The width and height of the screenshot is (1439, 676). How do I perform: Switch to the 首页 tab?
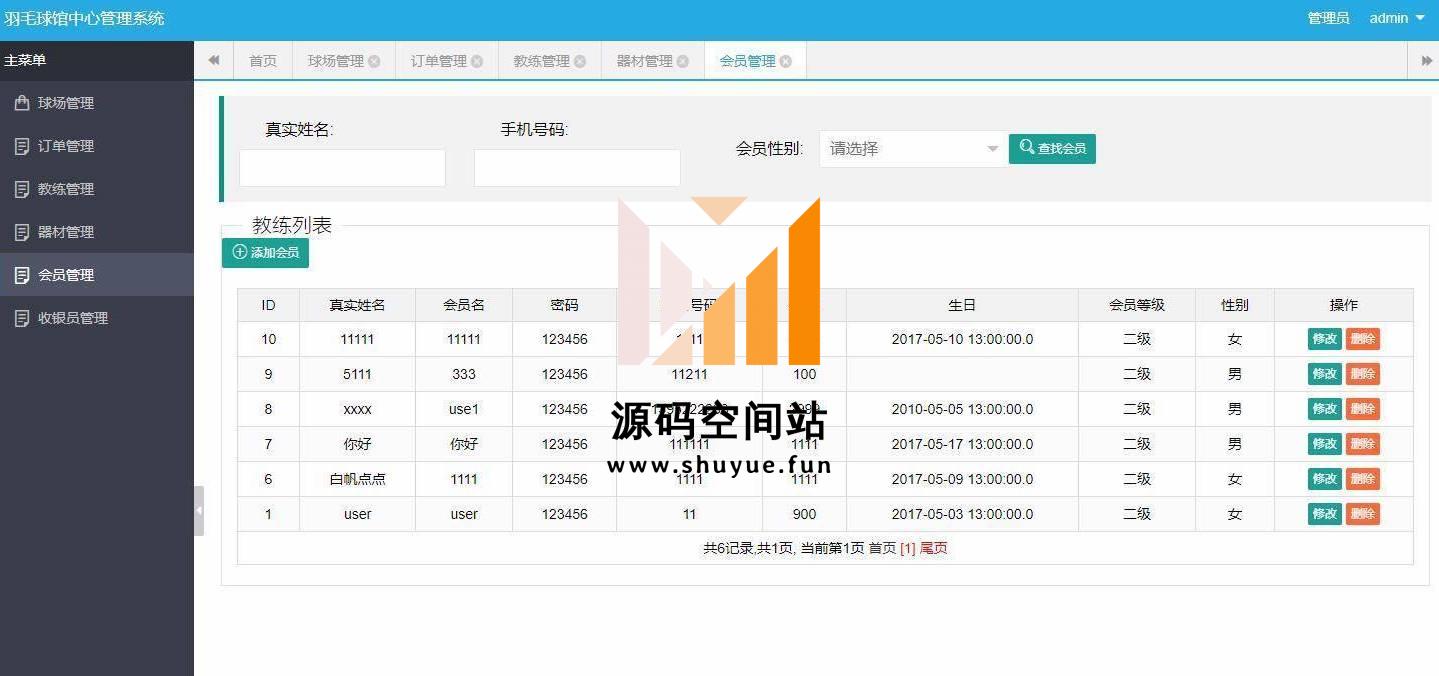tap(263, 61)
